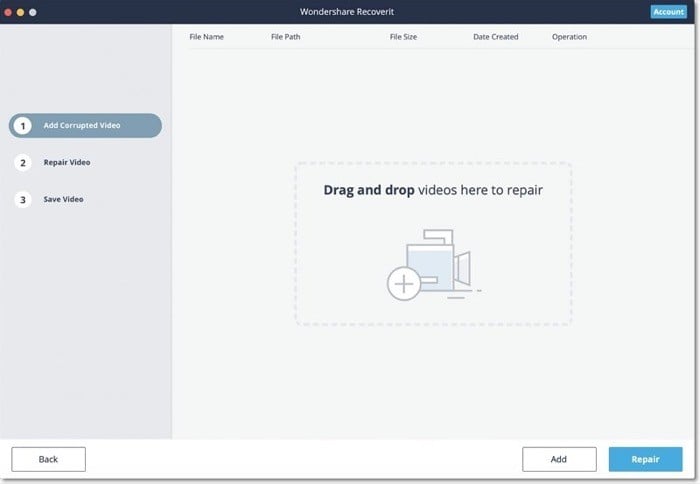Click the yellow minimize window button
This screenshot has height=484, width=700.
(21, 12)
